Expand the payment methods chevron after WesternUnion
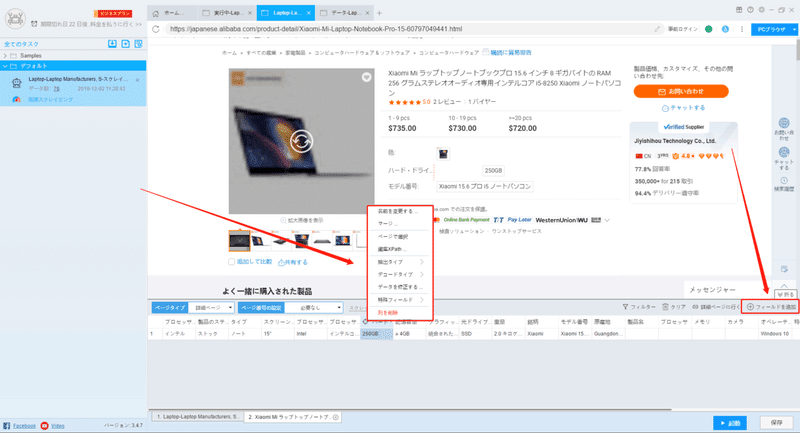The height and width of the screenshot is (433, 800). pyautogui.click(x=607, y=220)
